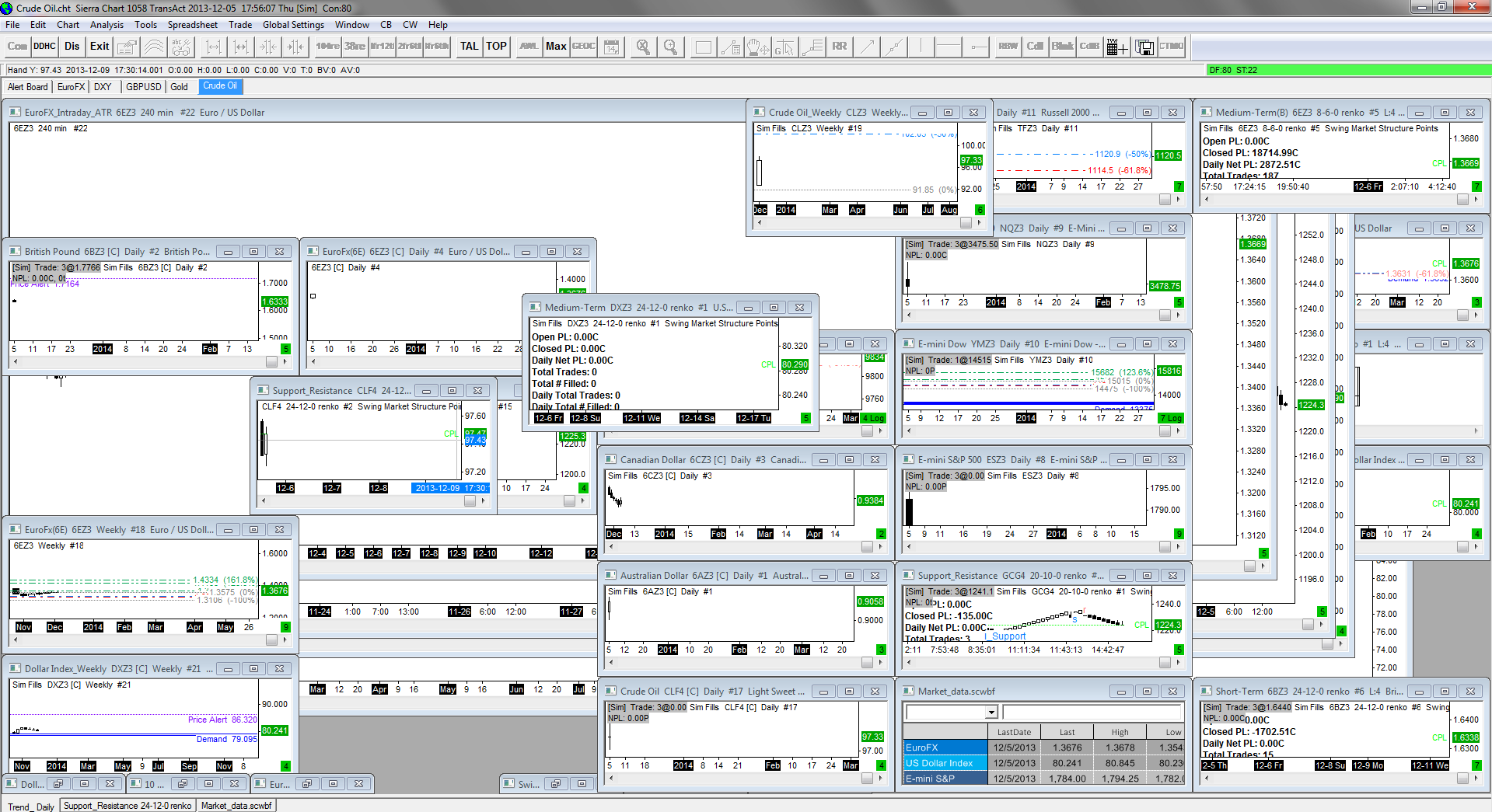The width and height of the screenshot is (1492, 812).
Task: Select the vertical line drawing tool
Action: pyautogui.click(x=921, y=47)
